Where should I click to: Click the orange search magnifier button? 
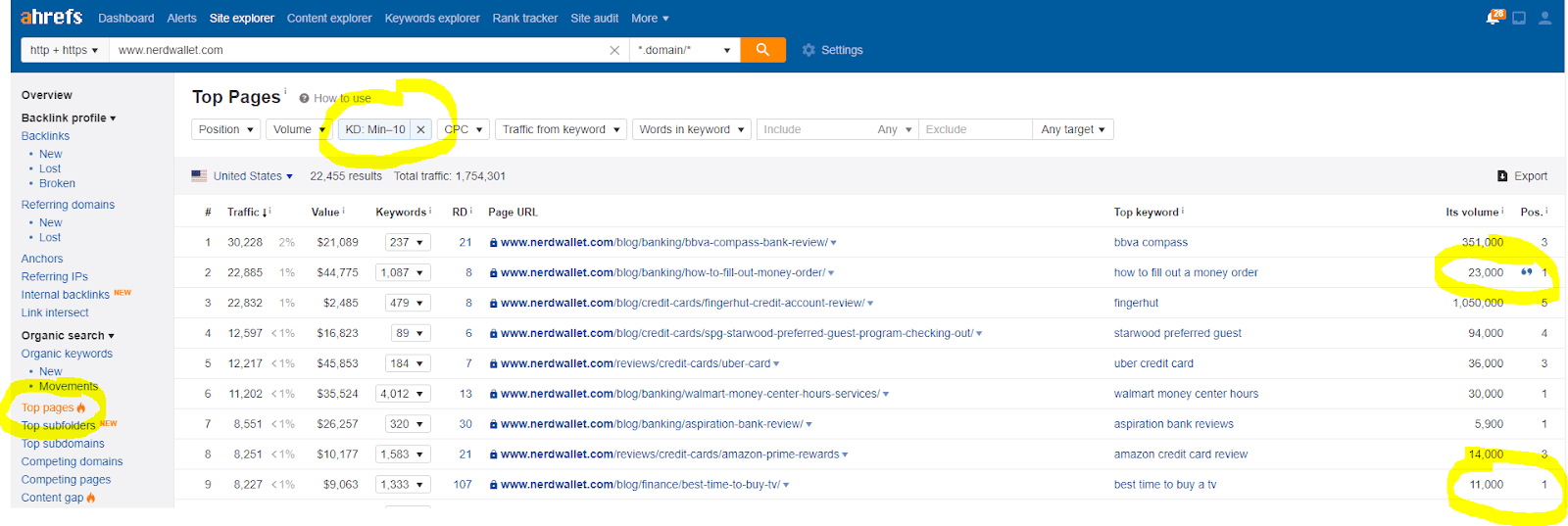[762, 50]
